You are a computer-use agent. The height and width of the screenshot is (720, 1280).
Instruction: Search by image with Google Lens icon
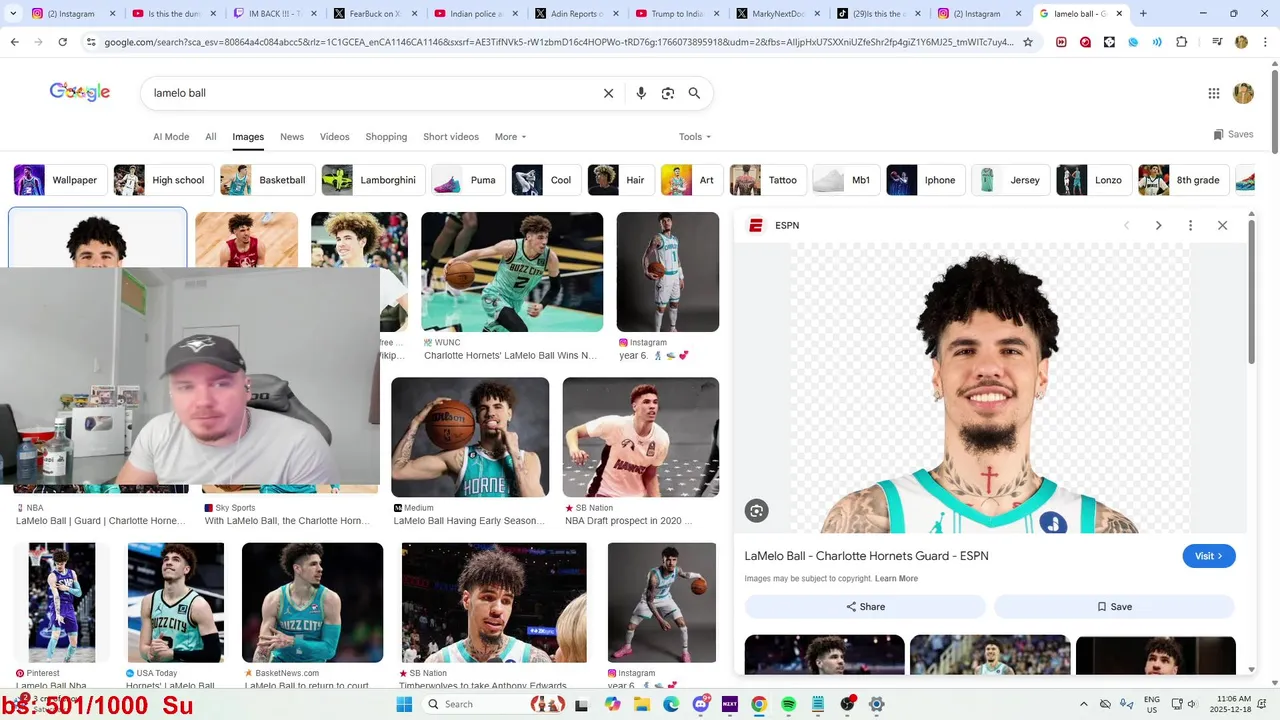(668, 93)
